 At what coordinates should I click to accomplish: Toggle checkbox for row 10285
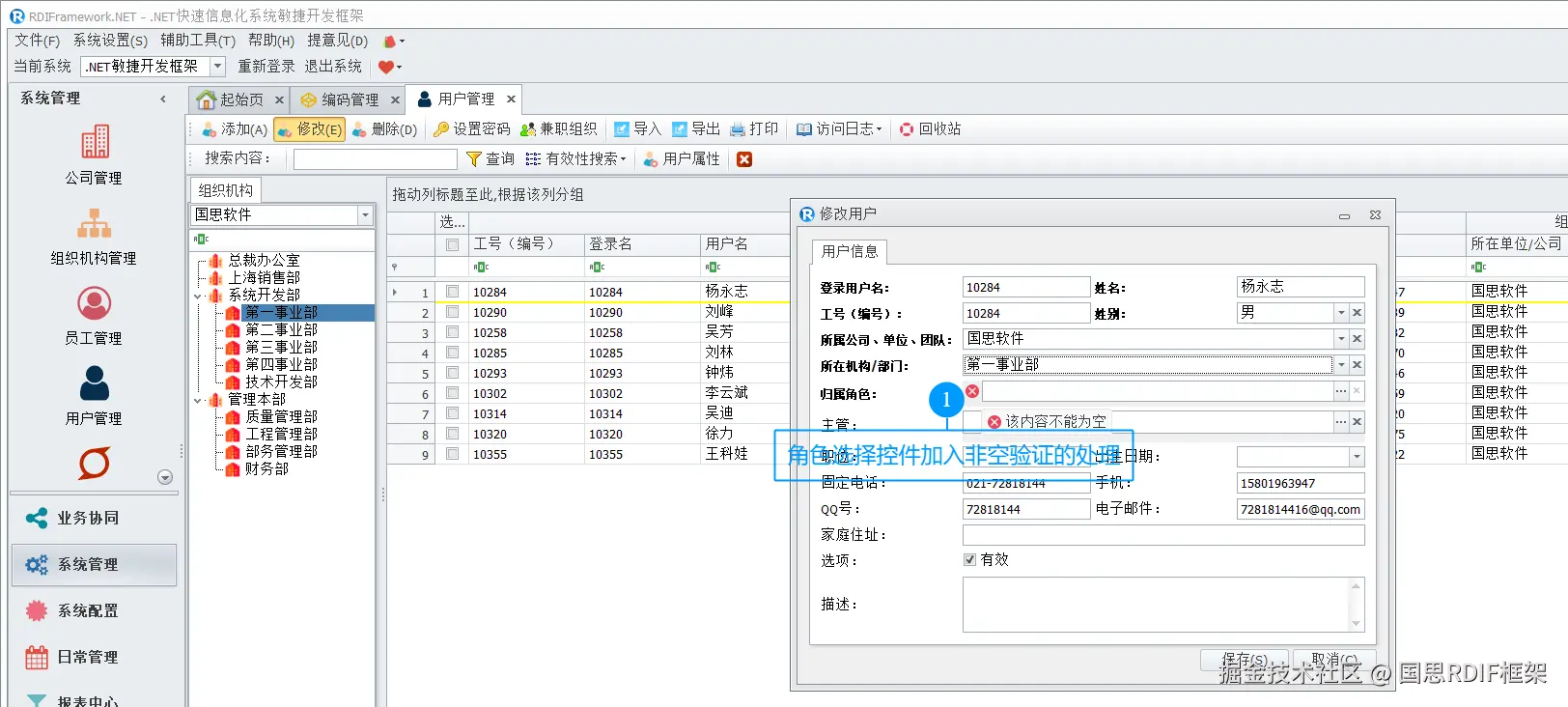point(452,353)
